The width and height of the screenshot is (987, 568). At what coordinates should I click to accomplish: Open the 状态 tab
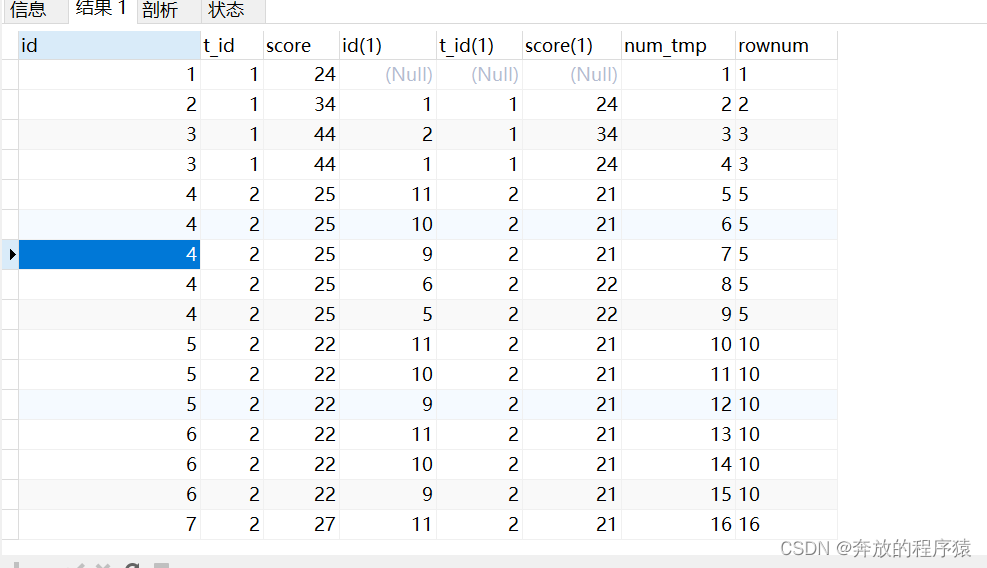(227, 10)
